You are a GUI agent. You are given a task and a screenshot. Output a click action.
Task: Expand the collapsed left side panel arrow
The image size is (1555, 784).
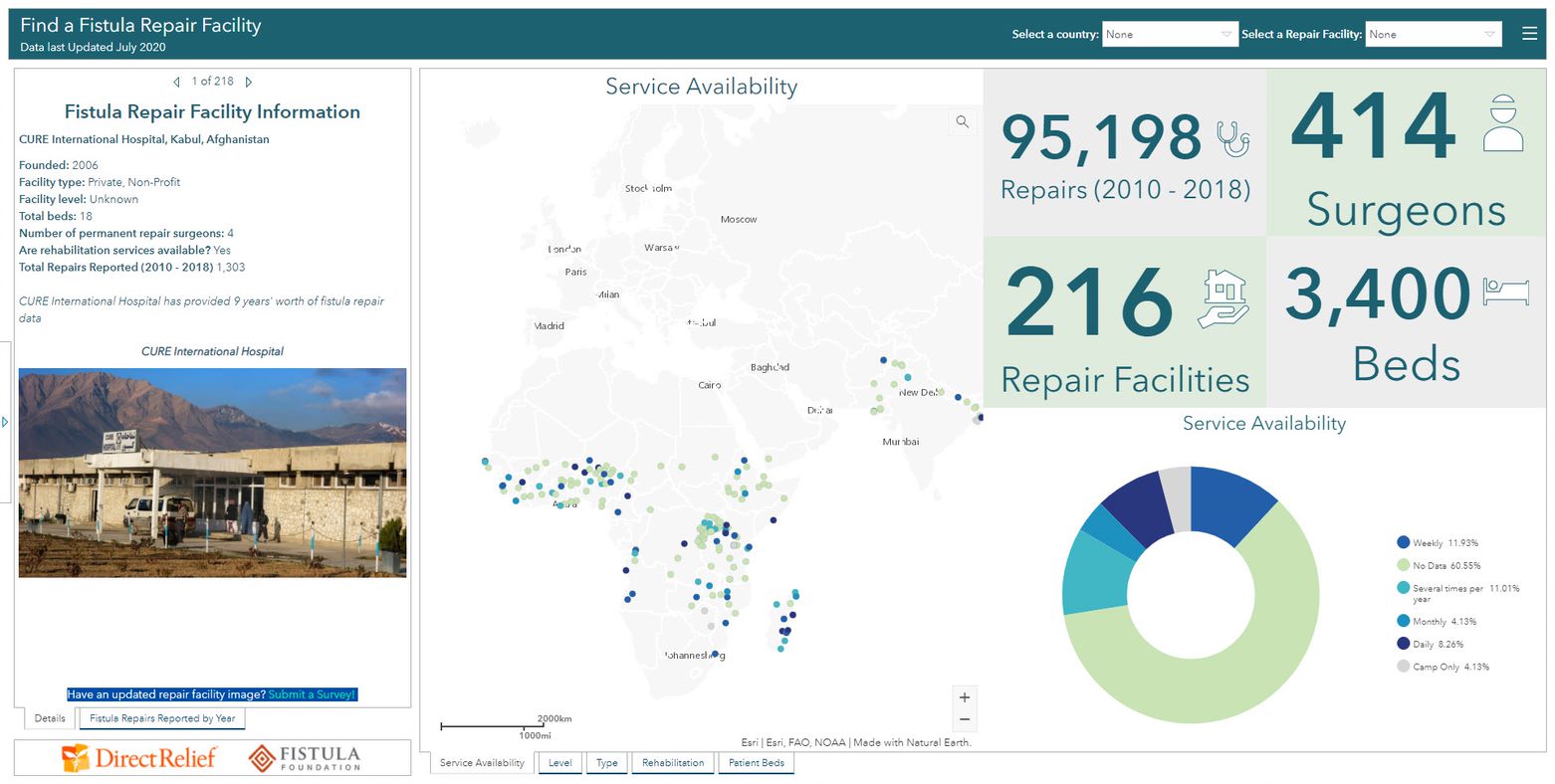[x=5, y=422]
